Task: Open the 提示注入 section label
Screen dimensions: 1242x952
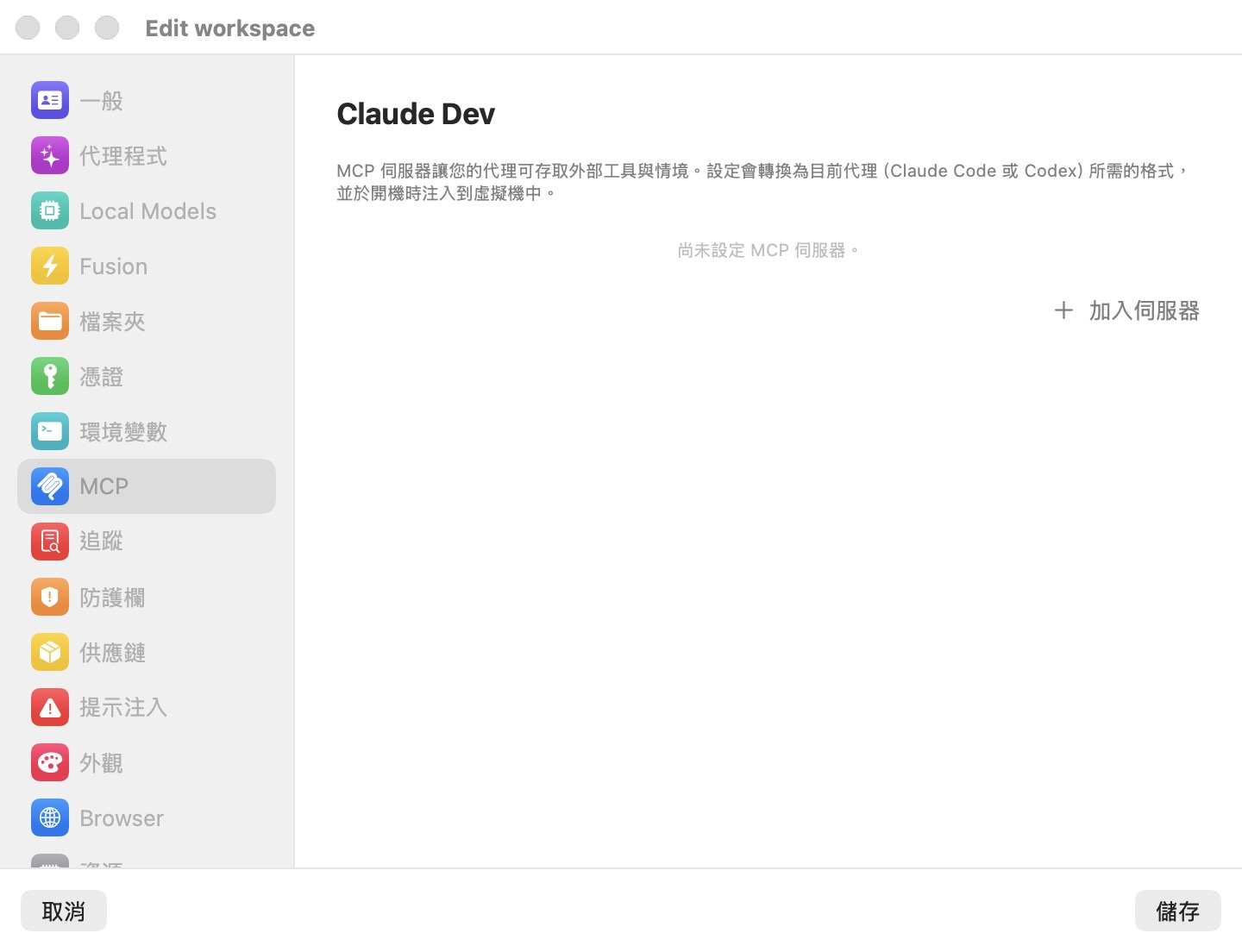Action: 123,707
